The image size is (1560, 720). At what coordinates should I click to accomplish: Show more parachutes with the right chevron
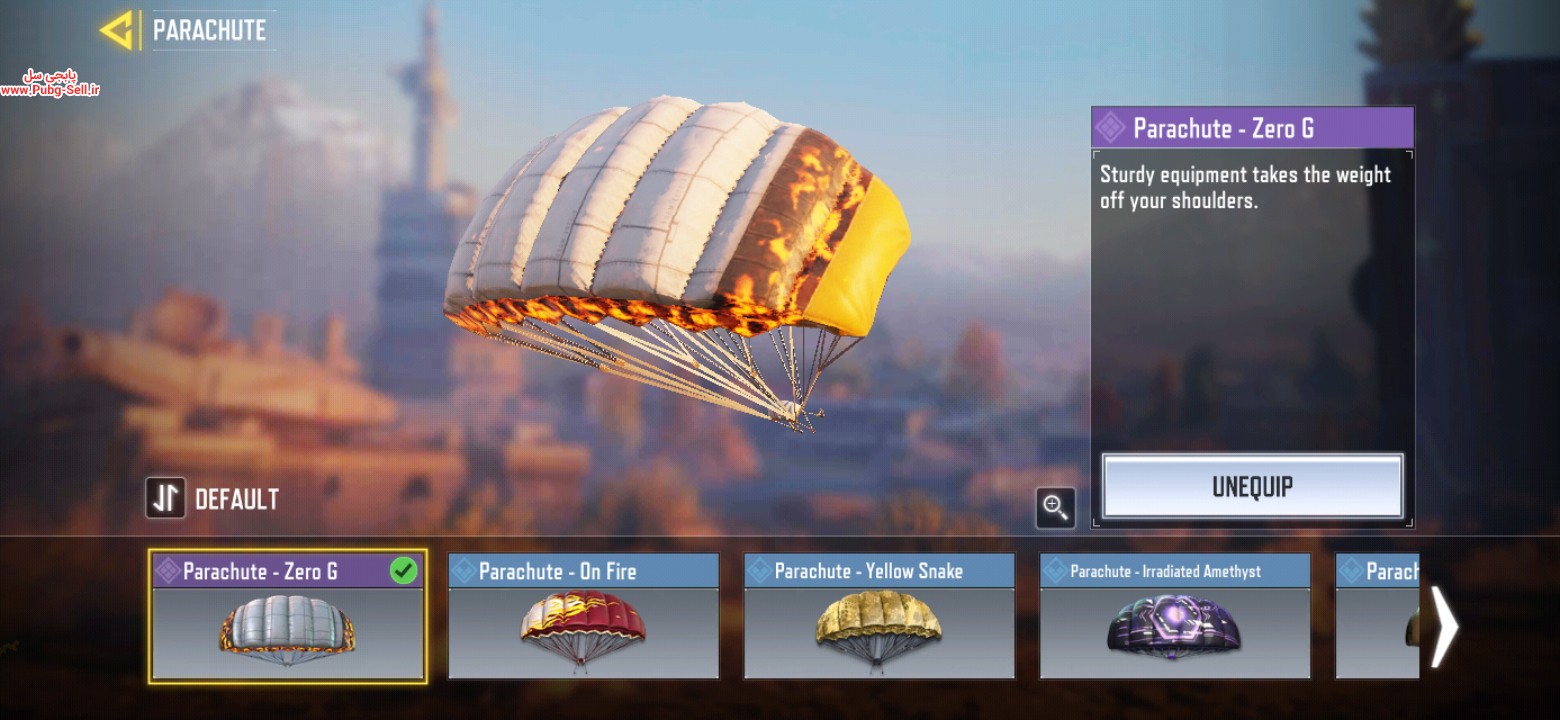(1443, 626)
